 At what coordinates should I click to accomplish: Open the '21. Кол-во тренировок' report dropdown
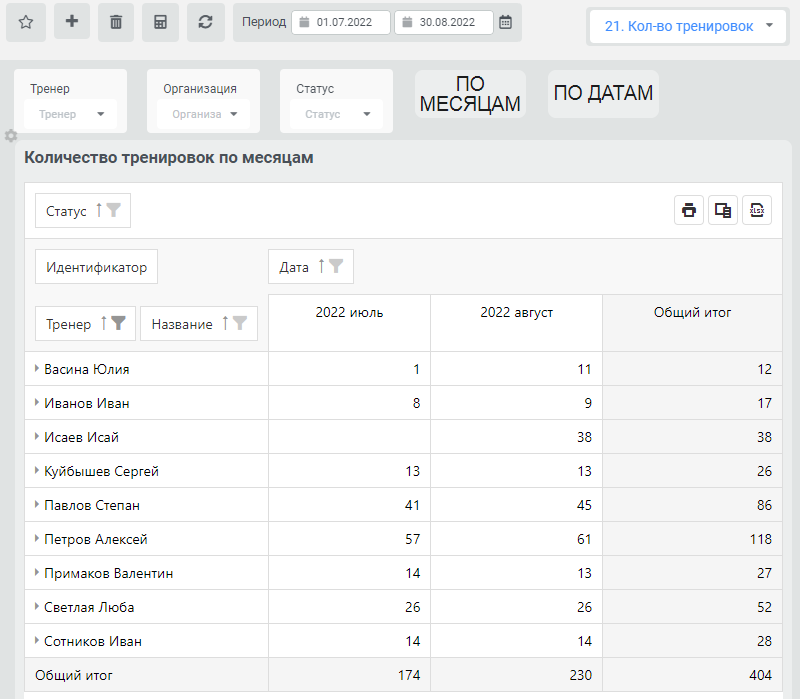click(x=688, y=27)
